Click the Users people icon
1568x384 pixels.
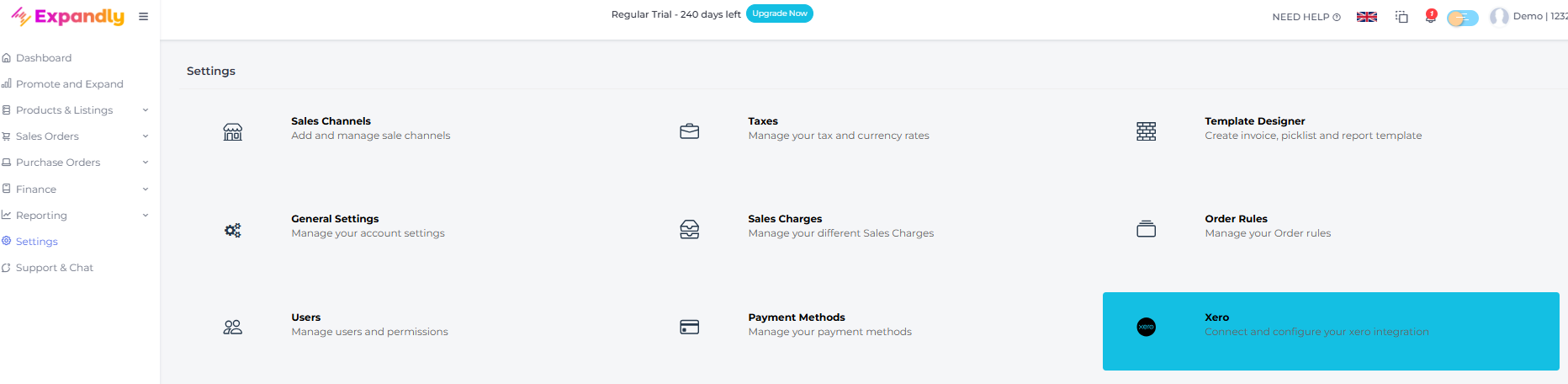tap(233, 328)
